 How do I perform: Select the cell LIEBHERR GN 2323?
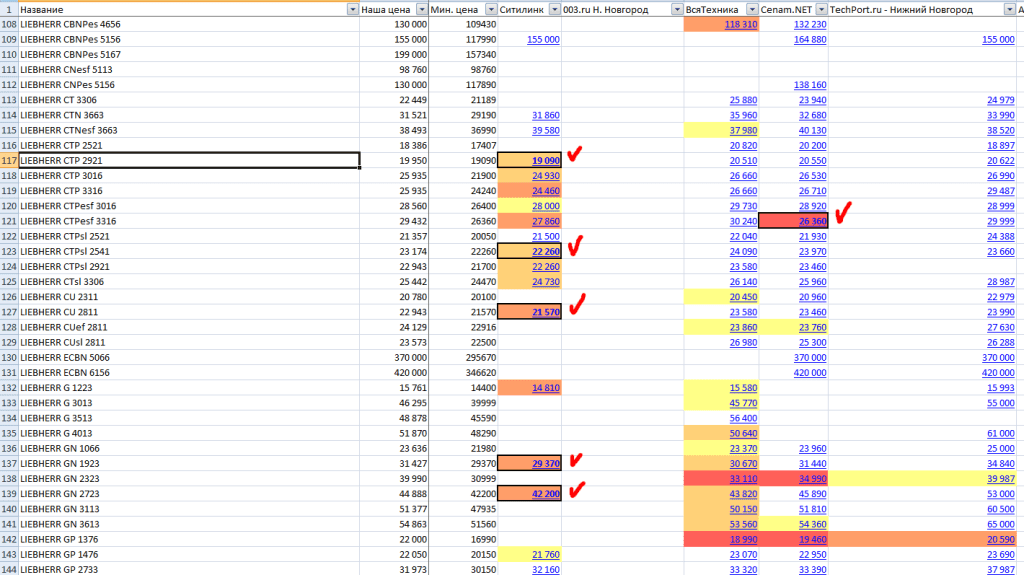tap(189, 479)
